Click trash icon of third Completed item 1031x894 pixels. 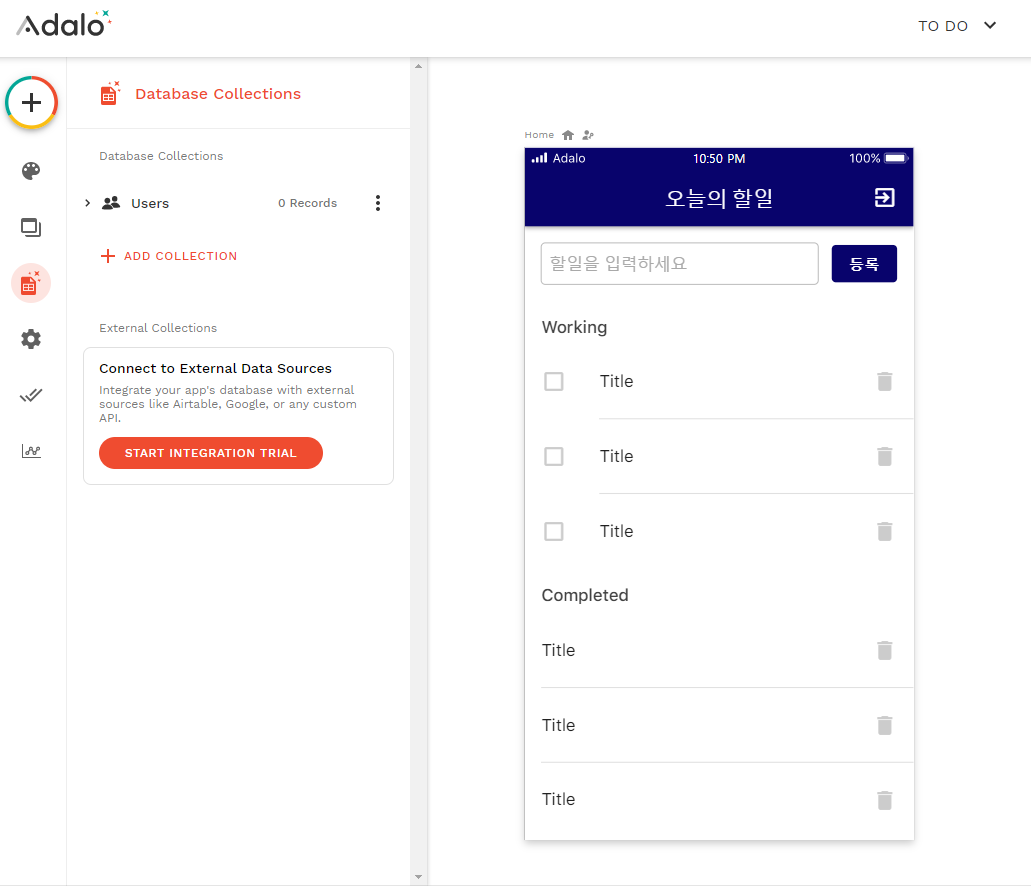coord(884,800)
